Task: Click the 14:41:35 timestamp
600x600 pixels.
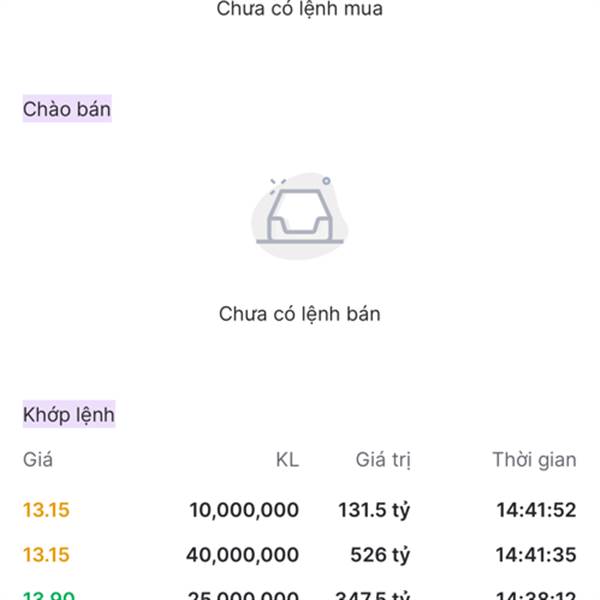Action: 536,555
